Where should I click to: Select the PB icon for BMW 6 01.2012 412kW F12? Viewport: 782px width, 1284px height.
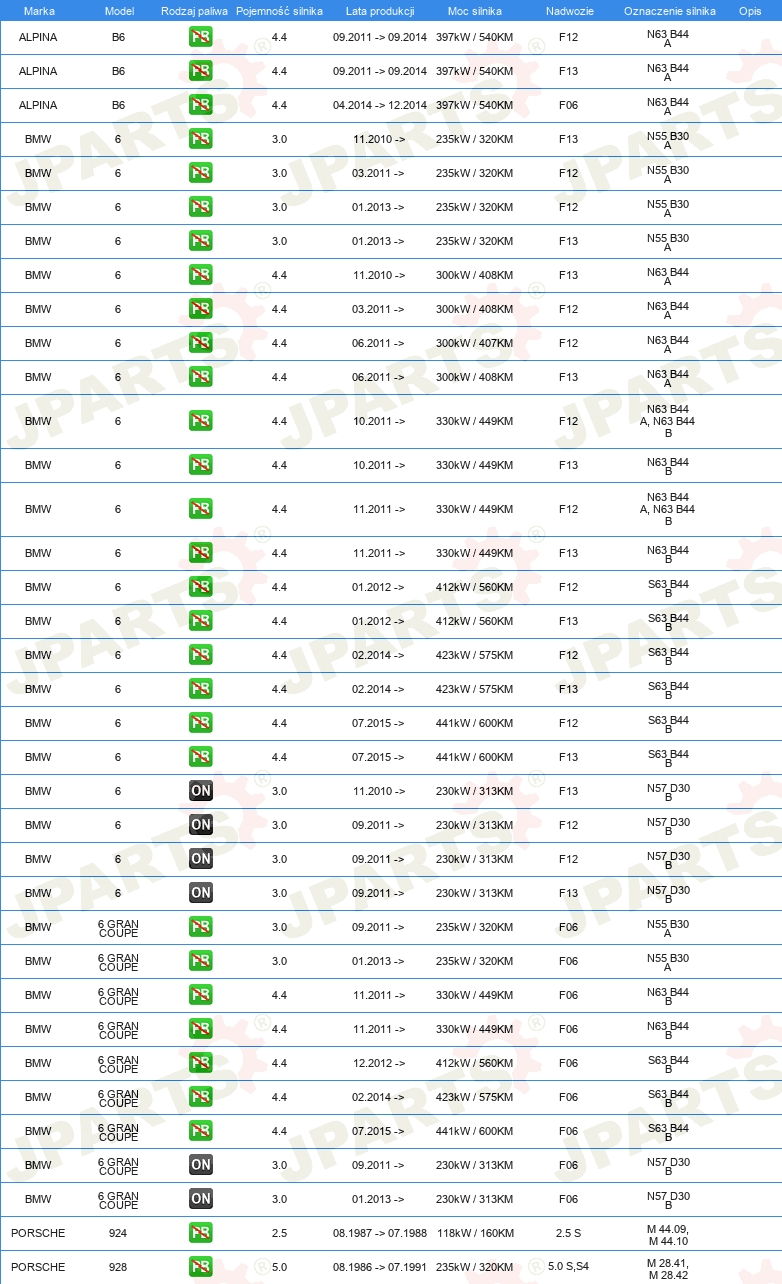[x=201, y=588]
